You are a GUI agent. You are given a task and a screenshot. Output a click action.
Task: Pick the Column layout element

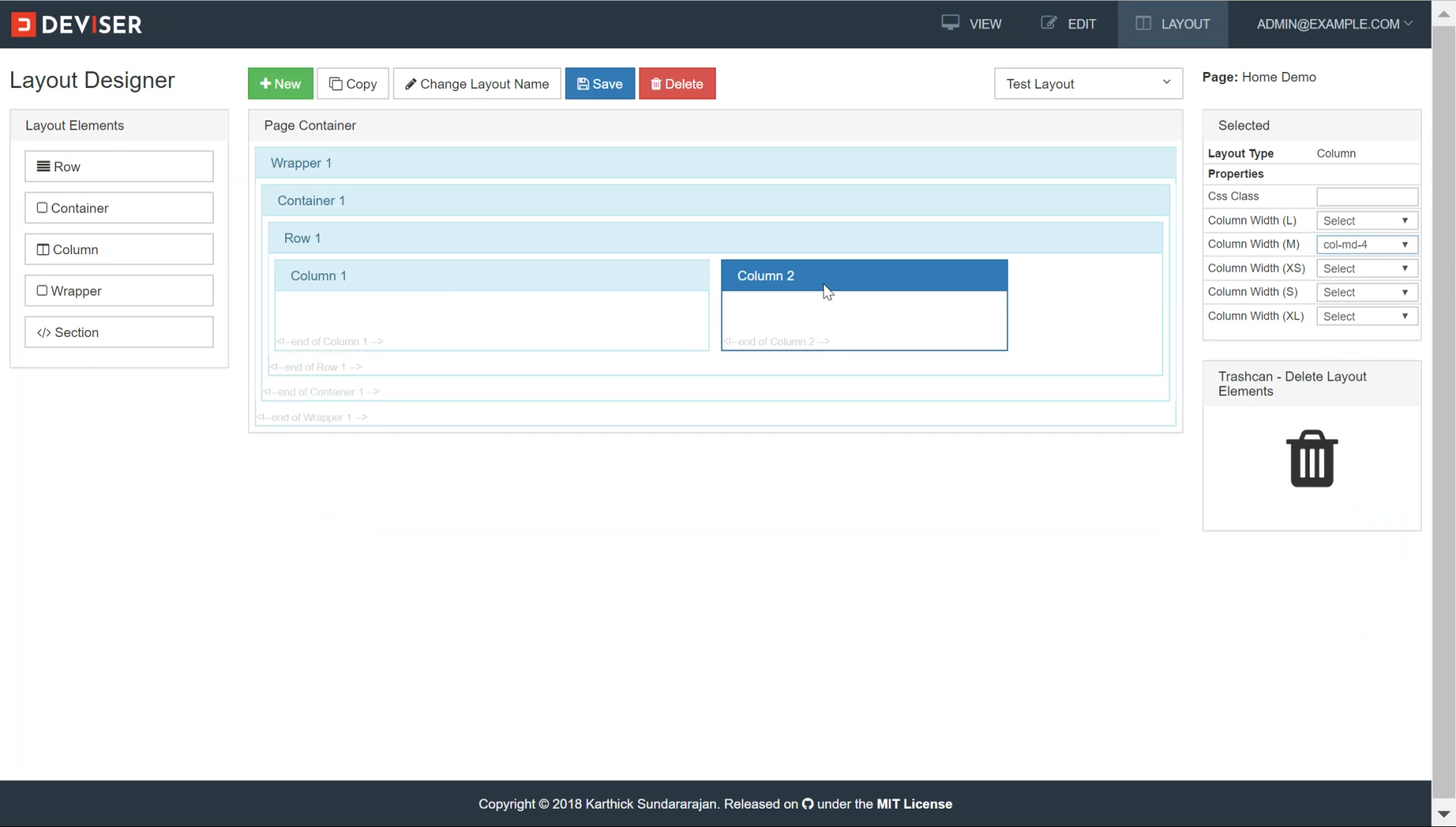click(119, 250)
